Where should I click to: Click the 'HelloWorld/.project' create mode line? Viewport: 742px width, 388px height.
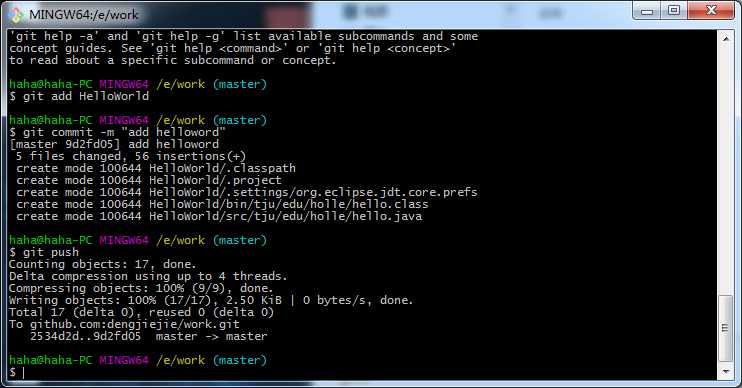click(149, 180)
